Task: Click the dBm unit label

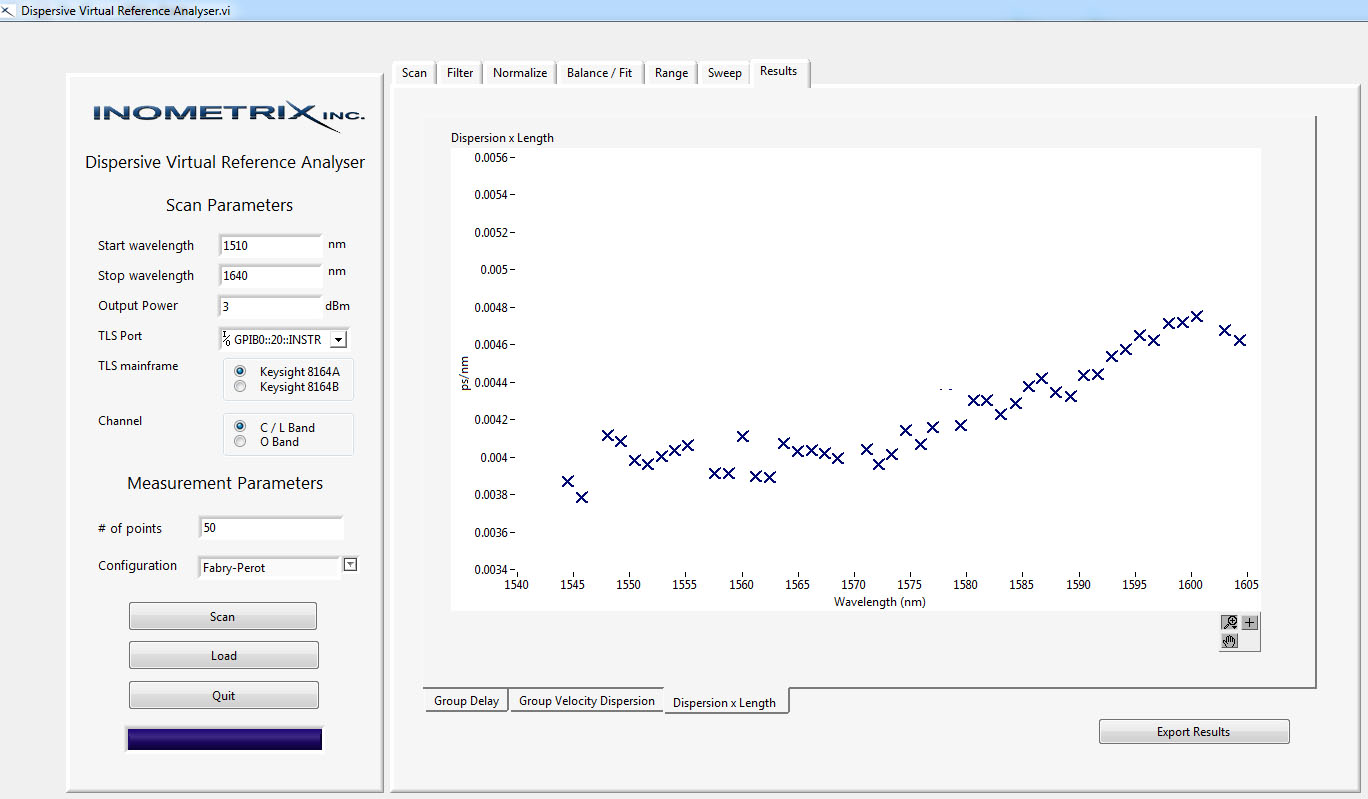Action: tap(338, 306)
